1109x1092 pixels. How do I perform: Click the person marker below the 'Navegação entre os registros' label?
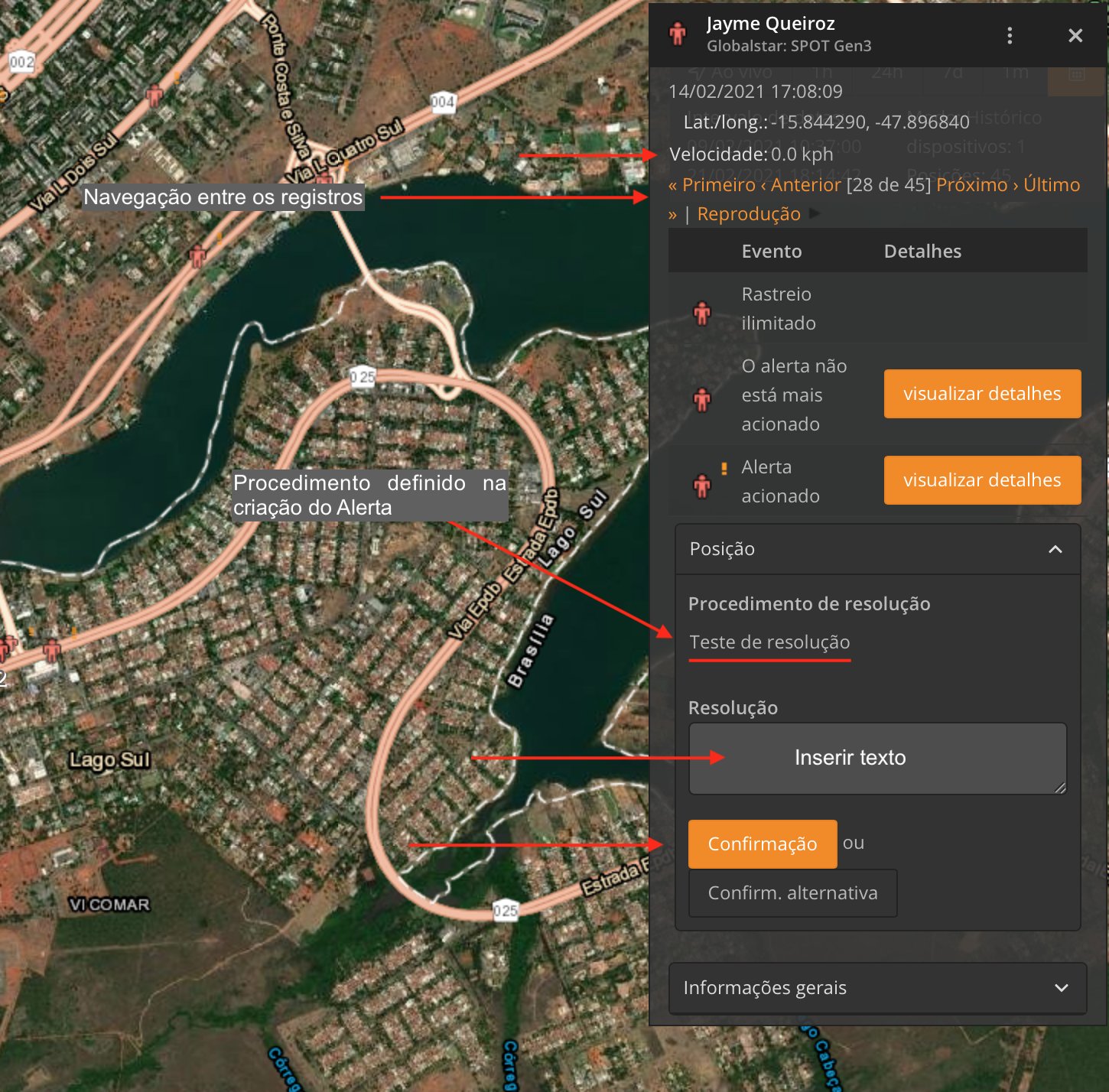coord(198,255)
